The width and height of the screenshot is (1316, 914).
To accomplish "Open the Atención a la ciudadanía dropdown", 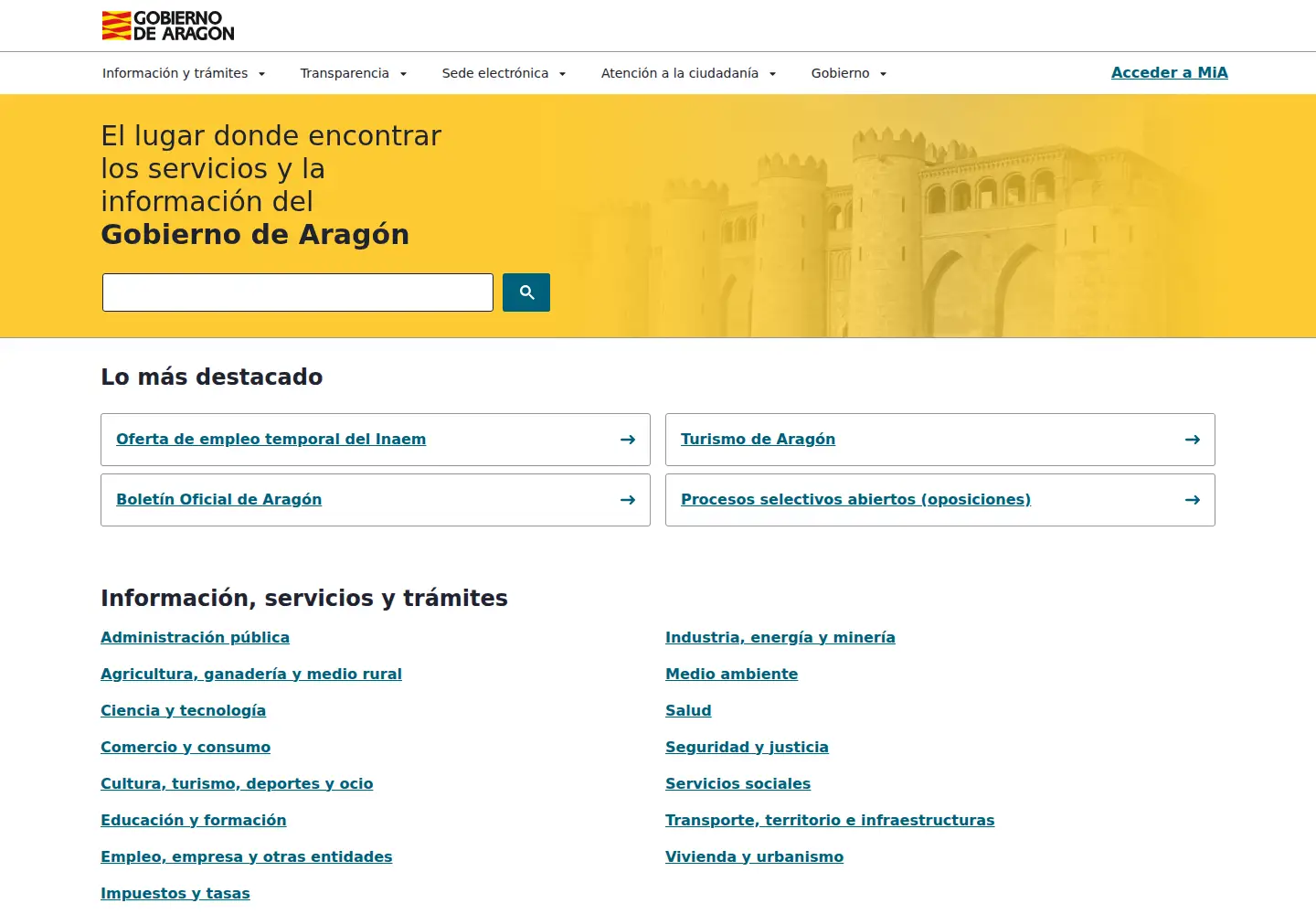I will click(x=689, y=73).
